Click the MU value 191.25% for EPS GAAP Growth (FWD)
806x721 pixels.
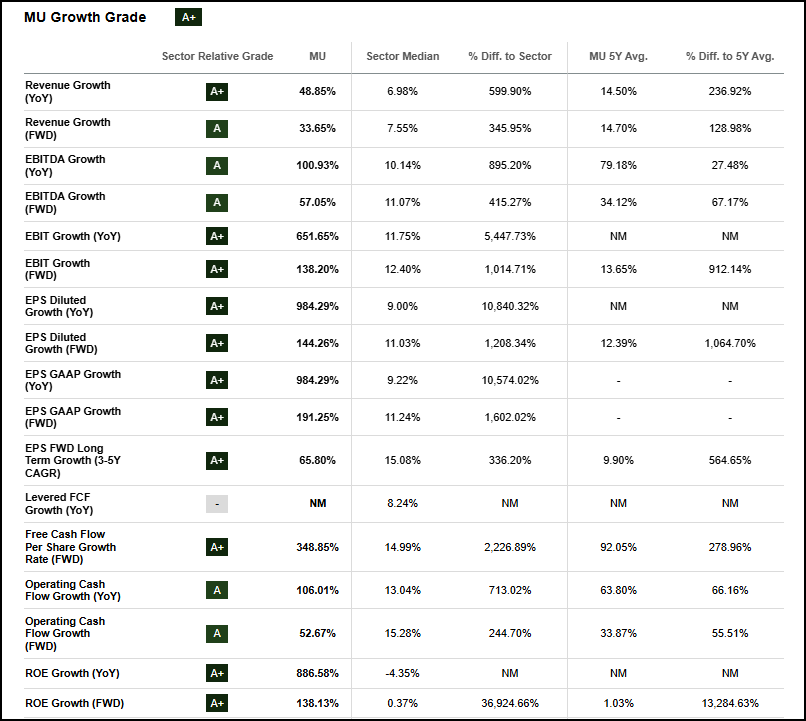(317, 418)
